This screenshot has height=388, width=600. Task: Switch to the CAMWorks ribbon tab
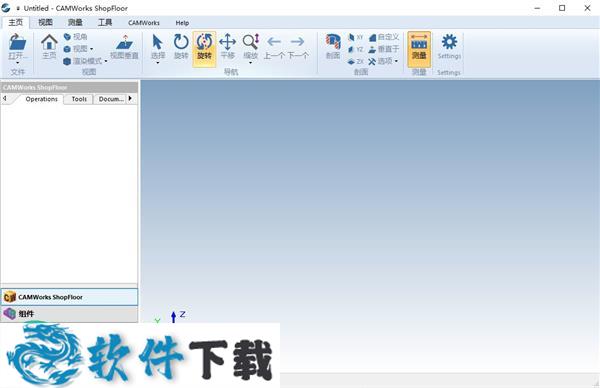pyautogui.click(x=143, y=23)
